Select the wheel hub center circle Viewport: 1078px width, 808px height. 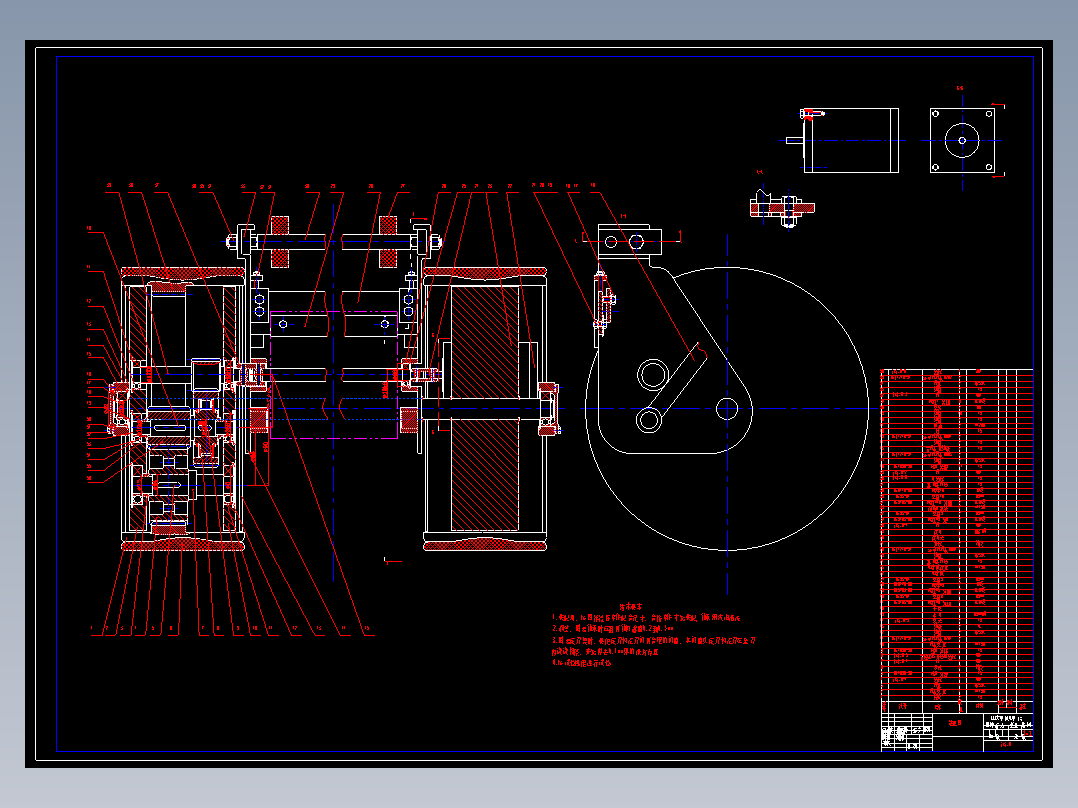pos(727,409)
